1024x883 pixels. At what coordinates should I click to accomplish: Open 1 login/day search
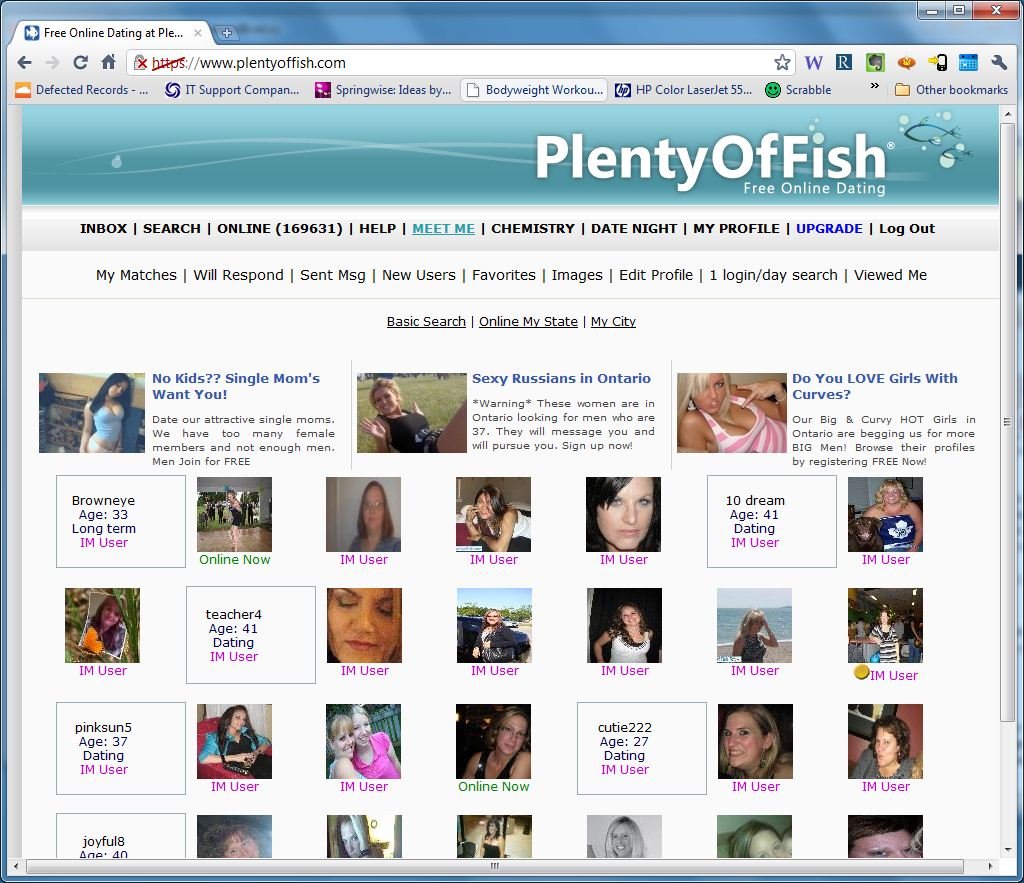773,275
